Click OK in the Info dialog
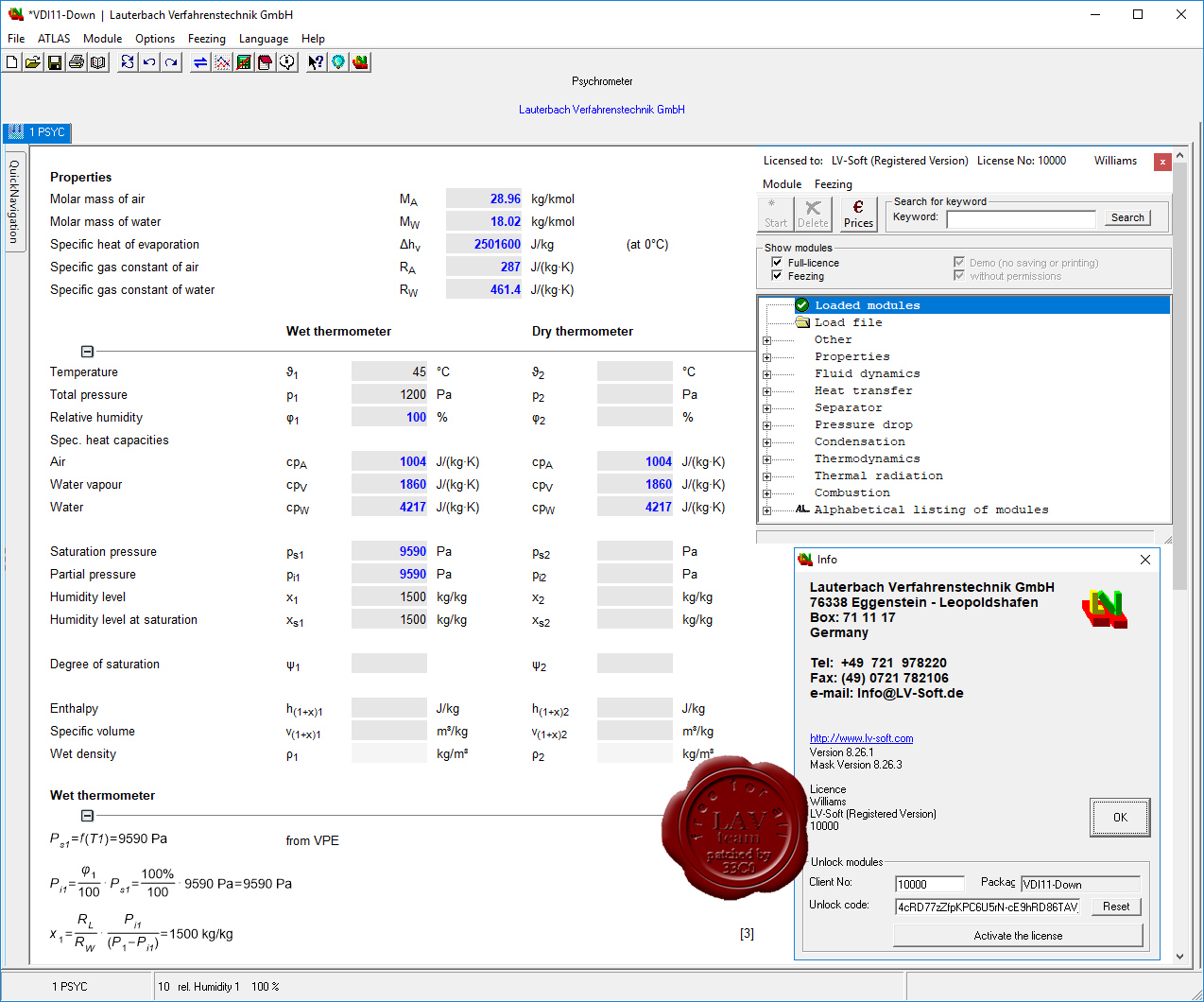 tap(1120, 818)
